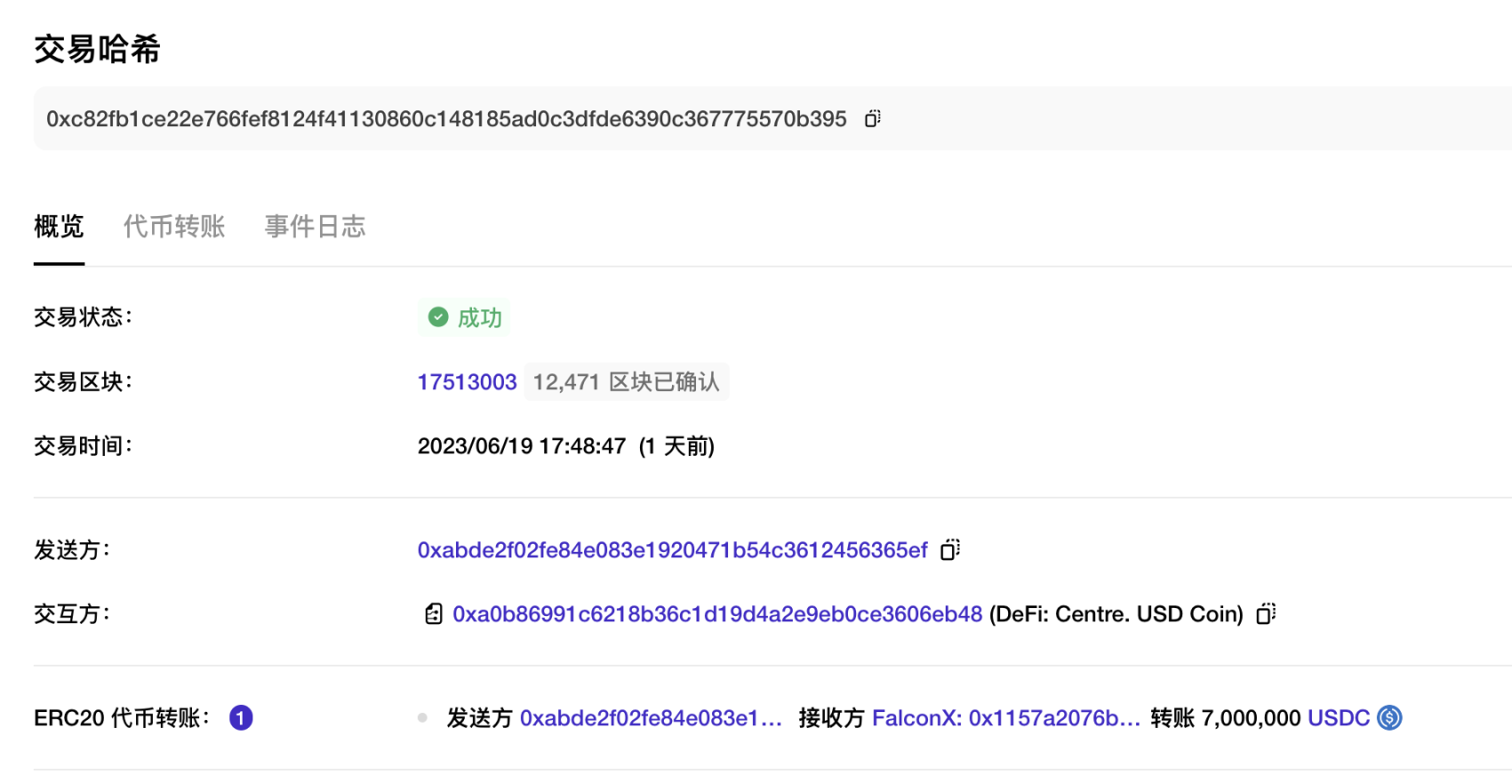This screenshot has height=784, width=1512.
Task: Click the 交易时间: label
Action: [83, 446]
